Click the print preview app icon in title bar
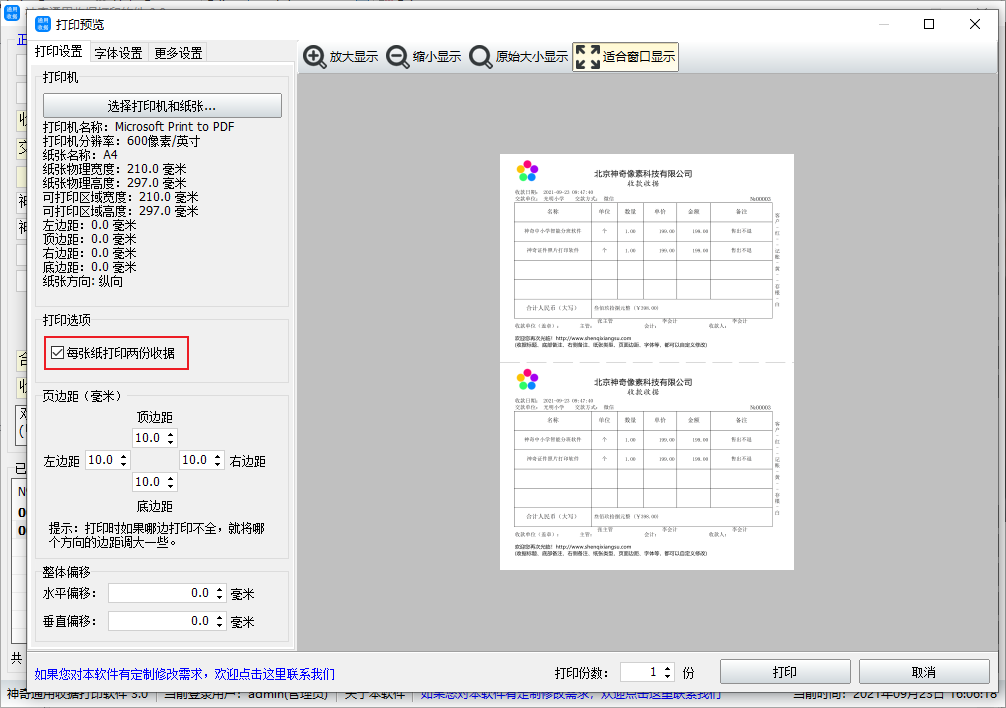 point(44,24)
